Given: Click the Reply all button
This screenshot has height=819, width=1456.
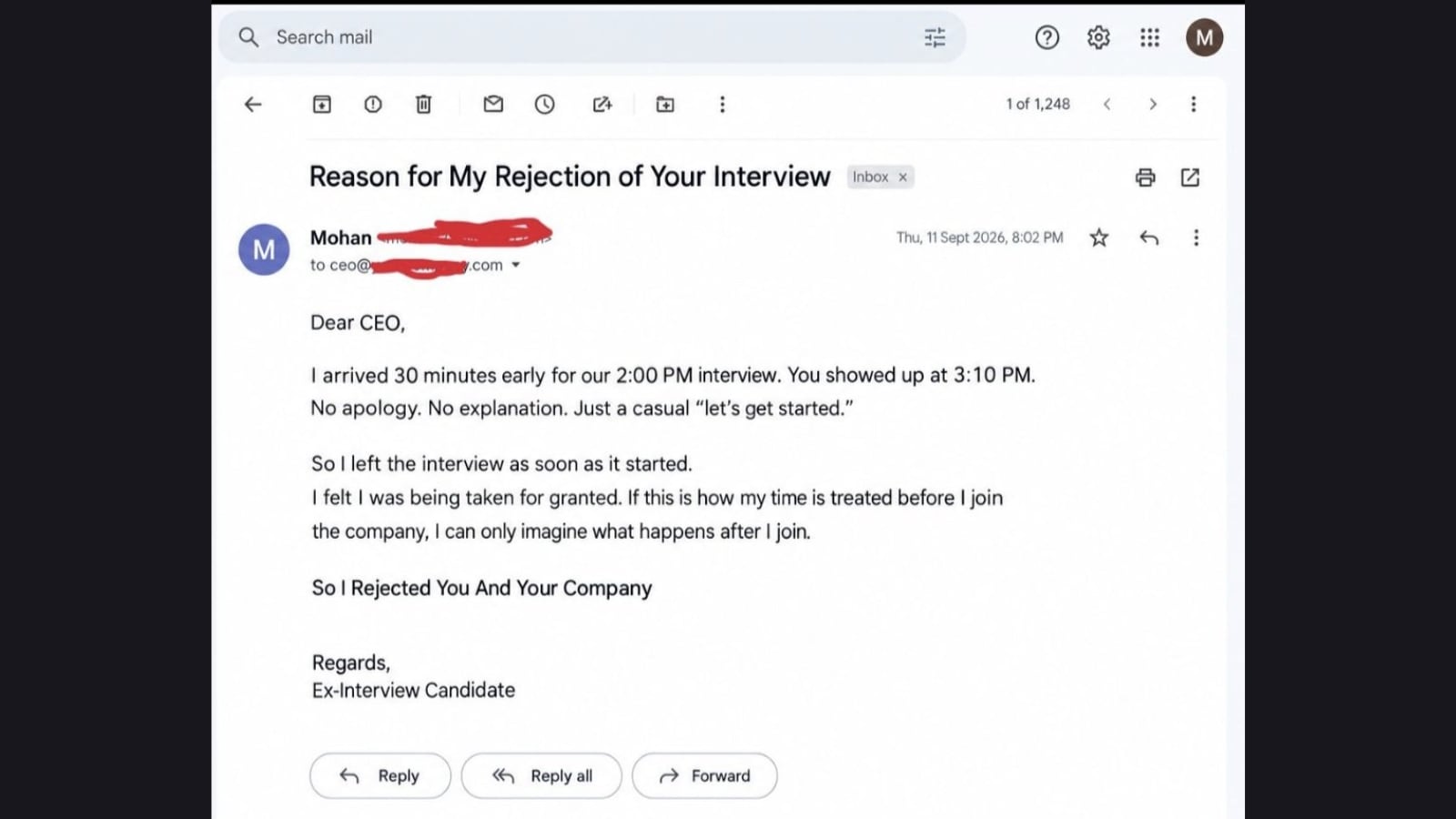Looking at the screenshot, I should [541, 776].
